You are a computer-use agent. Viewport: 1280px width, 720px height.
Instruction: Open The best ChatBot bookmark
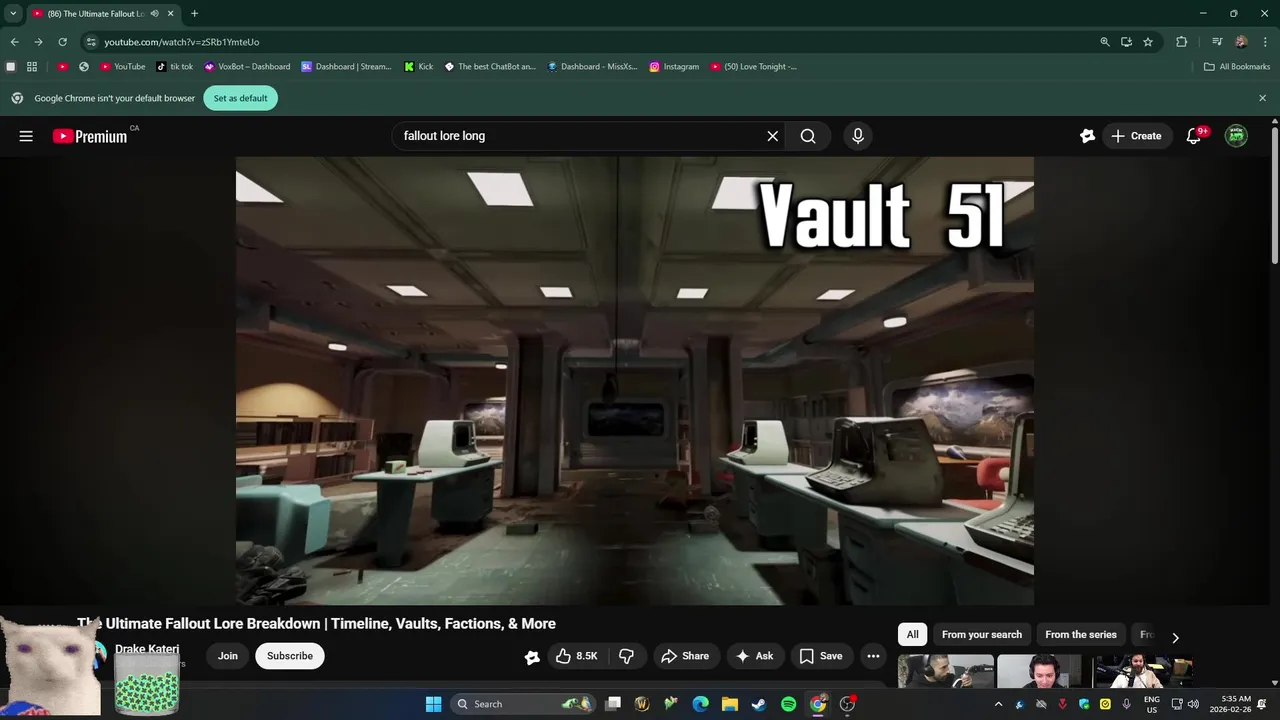490,67
